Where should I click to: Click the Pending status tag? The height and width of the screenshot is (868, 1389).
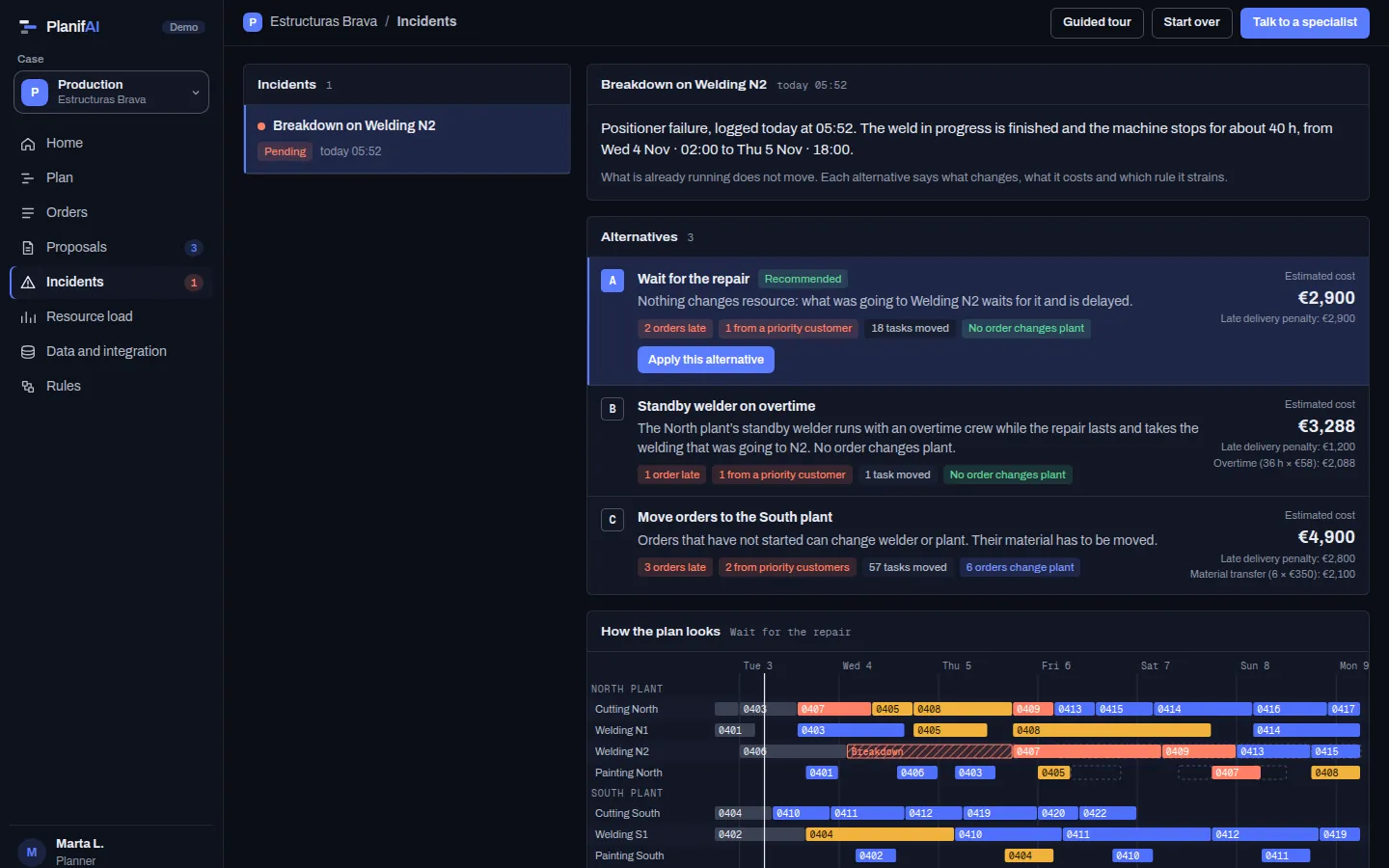click(x=285, y=151)
